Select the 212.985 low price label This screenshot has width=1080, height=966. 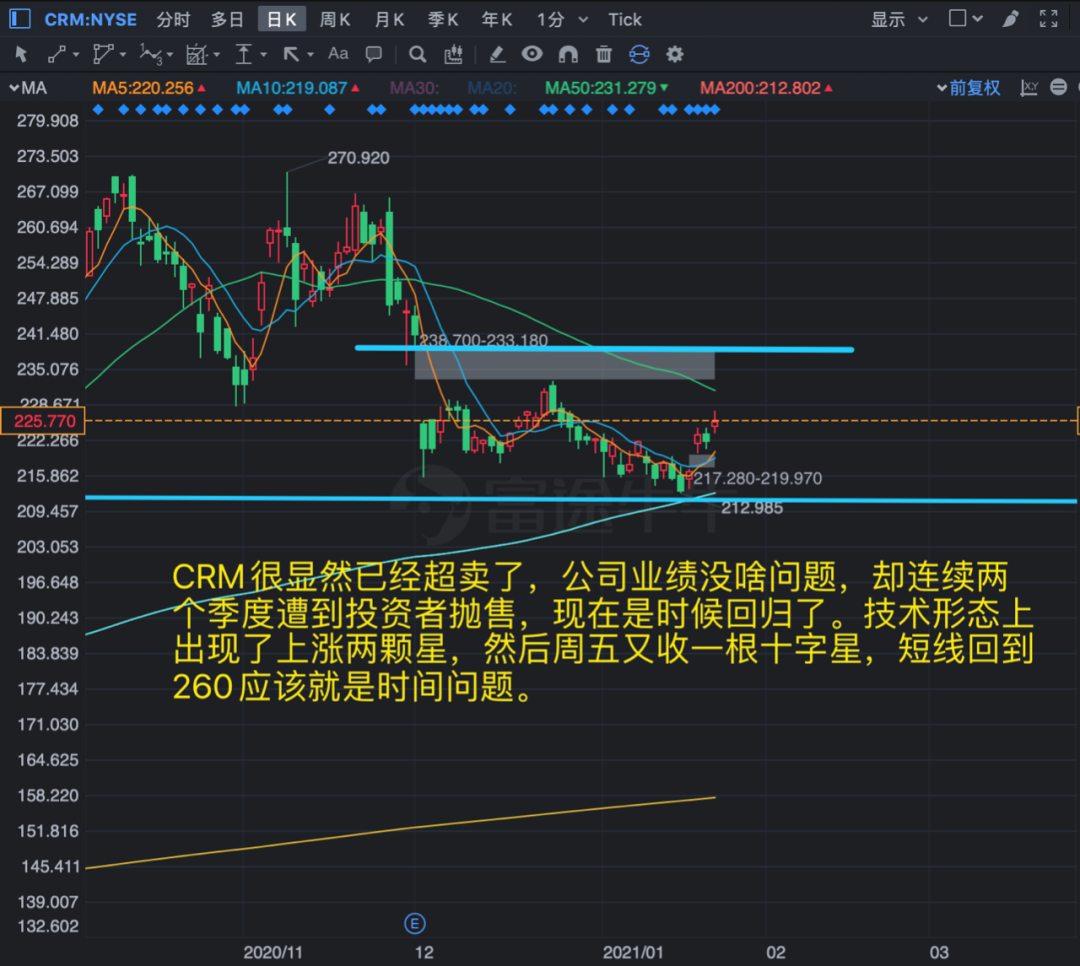point(752,508)
